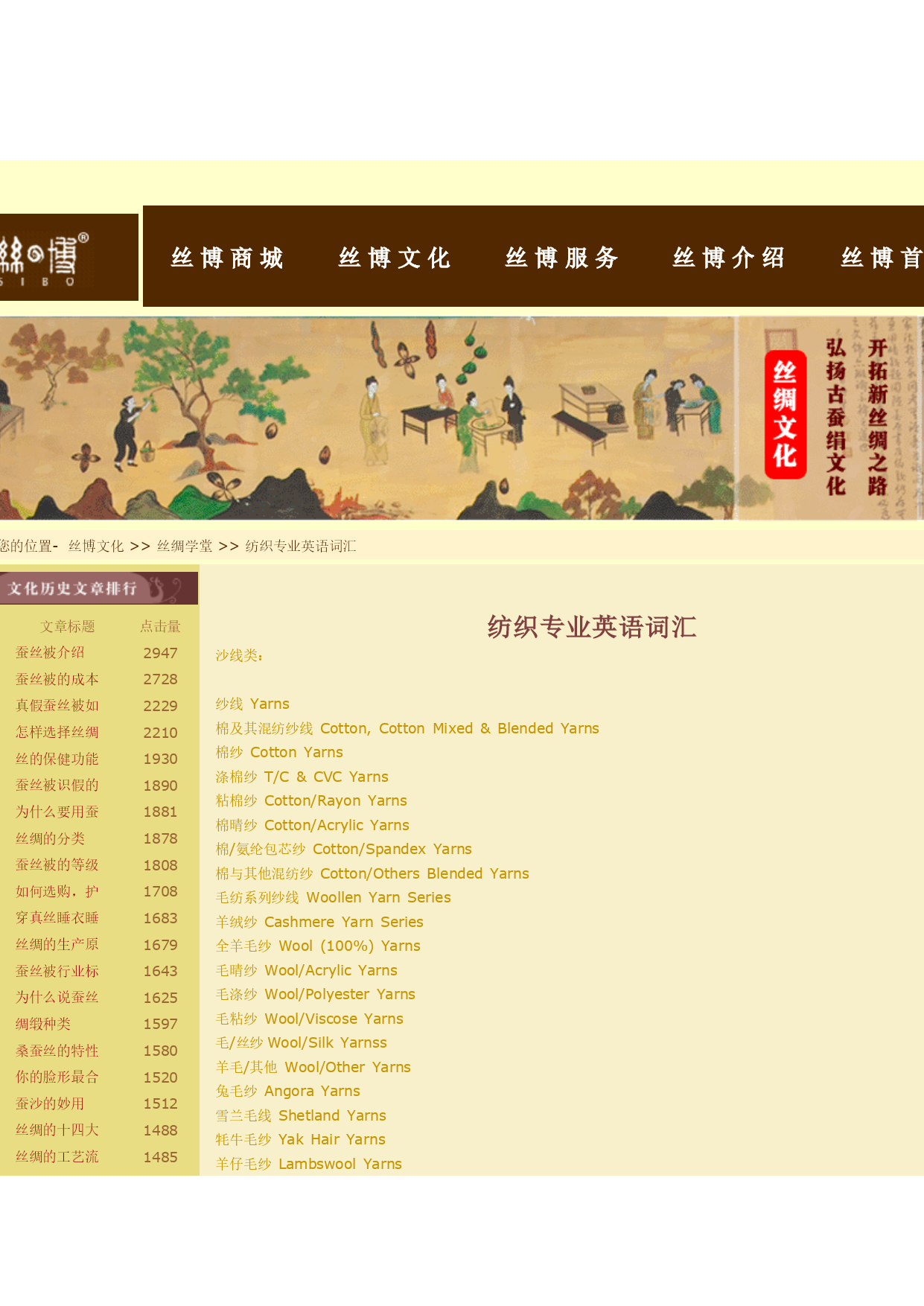Click the Wool/Other Yarns line

313,1067
